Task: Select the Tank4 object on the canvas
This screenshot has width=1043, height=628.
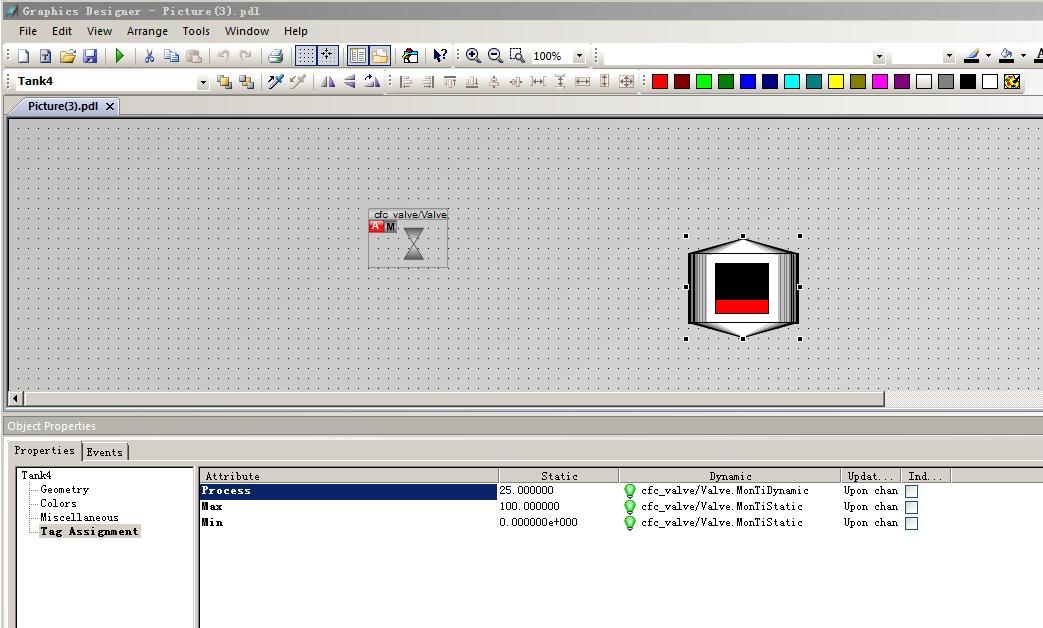Action: [742, 288]
